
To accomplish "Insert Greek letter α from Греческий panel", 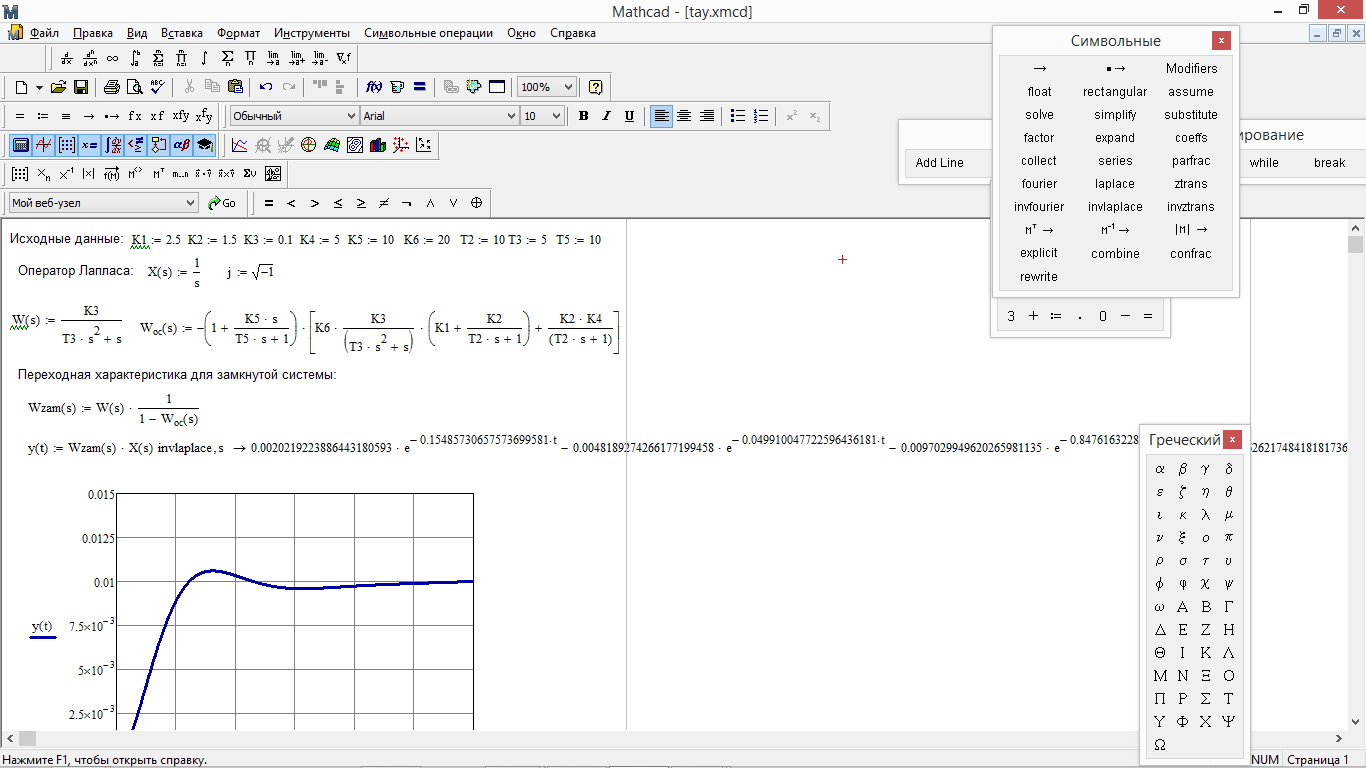I will click(1160, 468).
